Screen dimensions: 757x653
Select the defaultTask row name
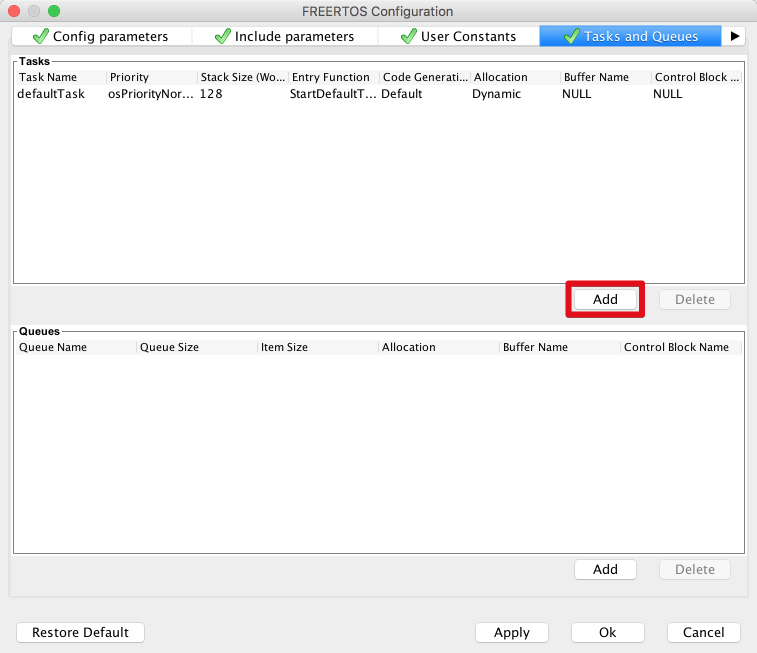pyautogui.click(x=51, y=94)
